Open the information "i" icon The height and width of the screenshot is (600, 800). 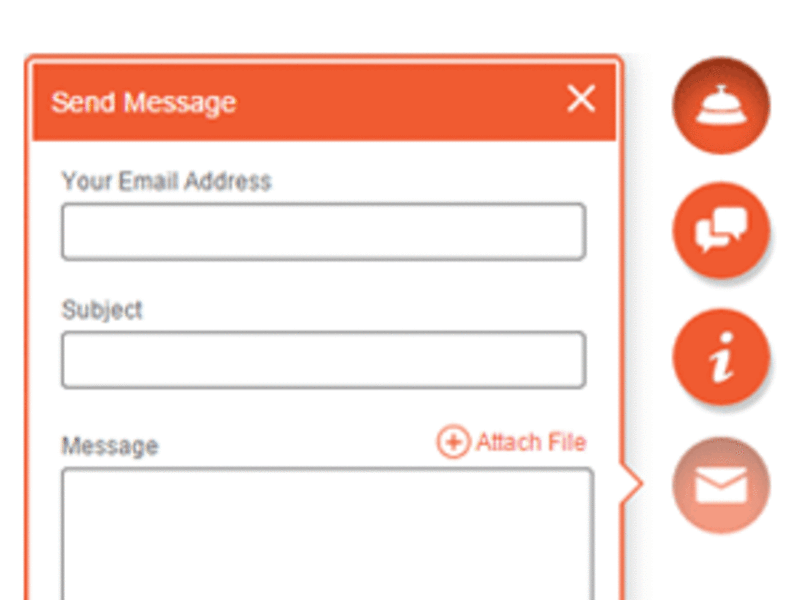pyautogui.click(x=721, y=357)
